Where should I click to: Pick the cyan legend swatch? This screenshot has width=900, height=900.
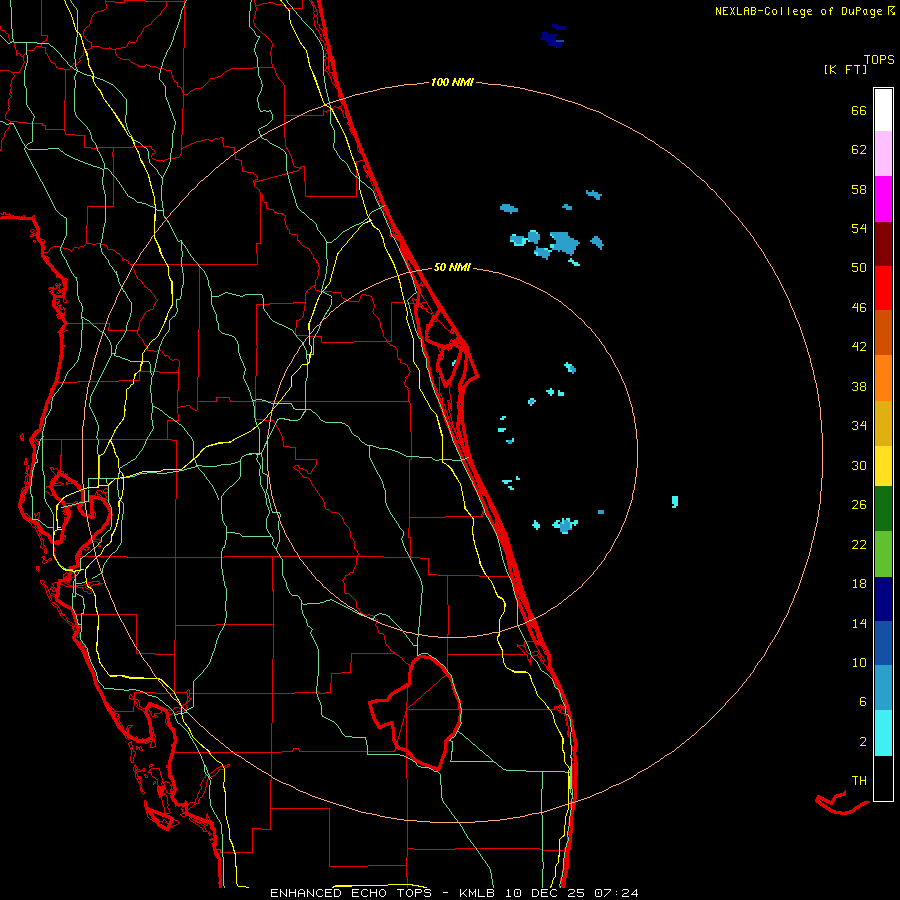(883, 733)
